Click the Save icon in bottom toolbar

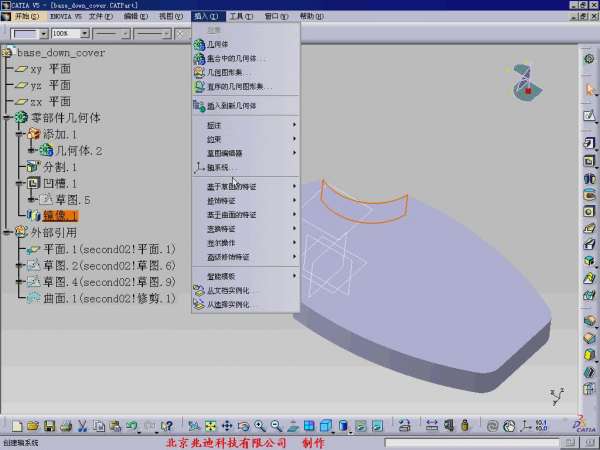pyautogui.click(x=49, y=426)
